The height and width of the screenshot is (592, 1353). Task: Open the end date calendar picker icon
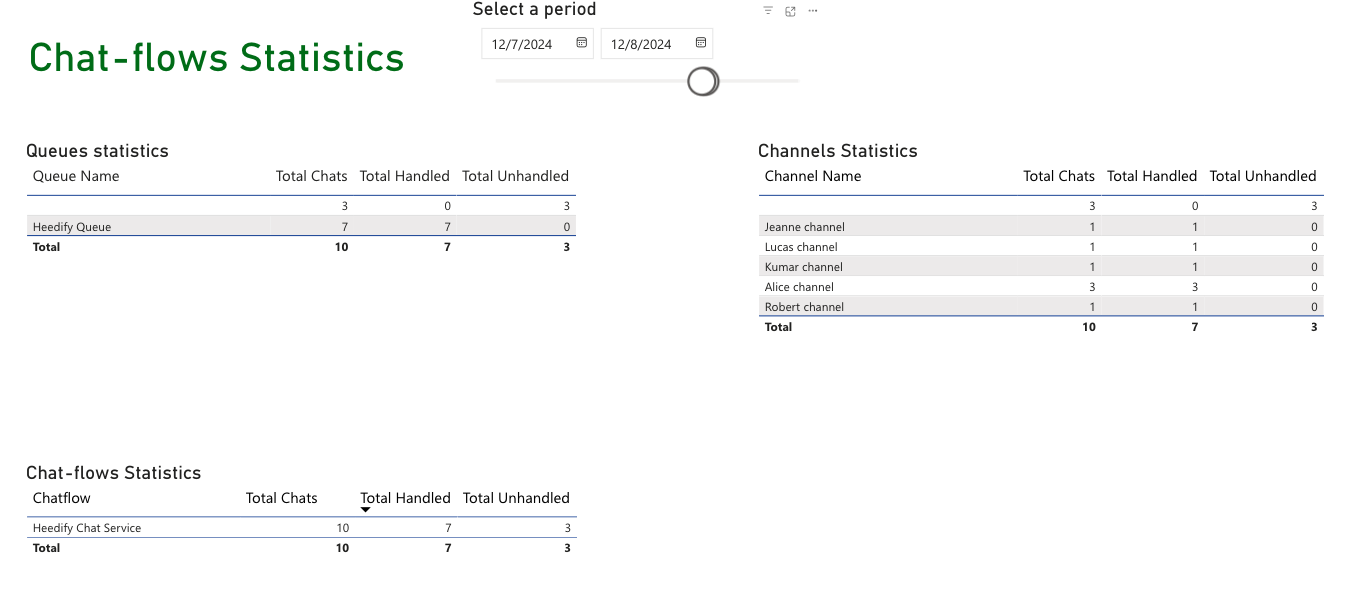[700, 43]
